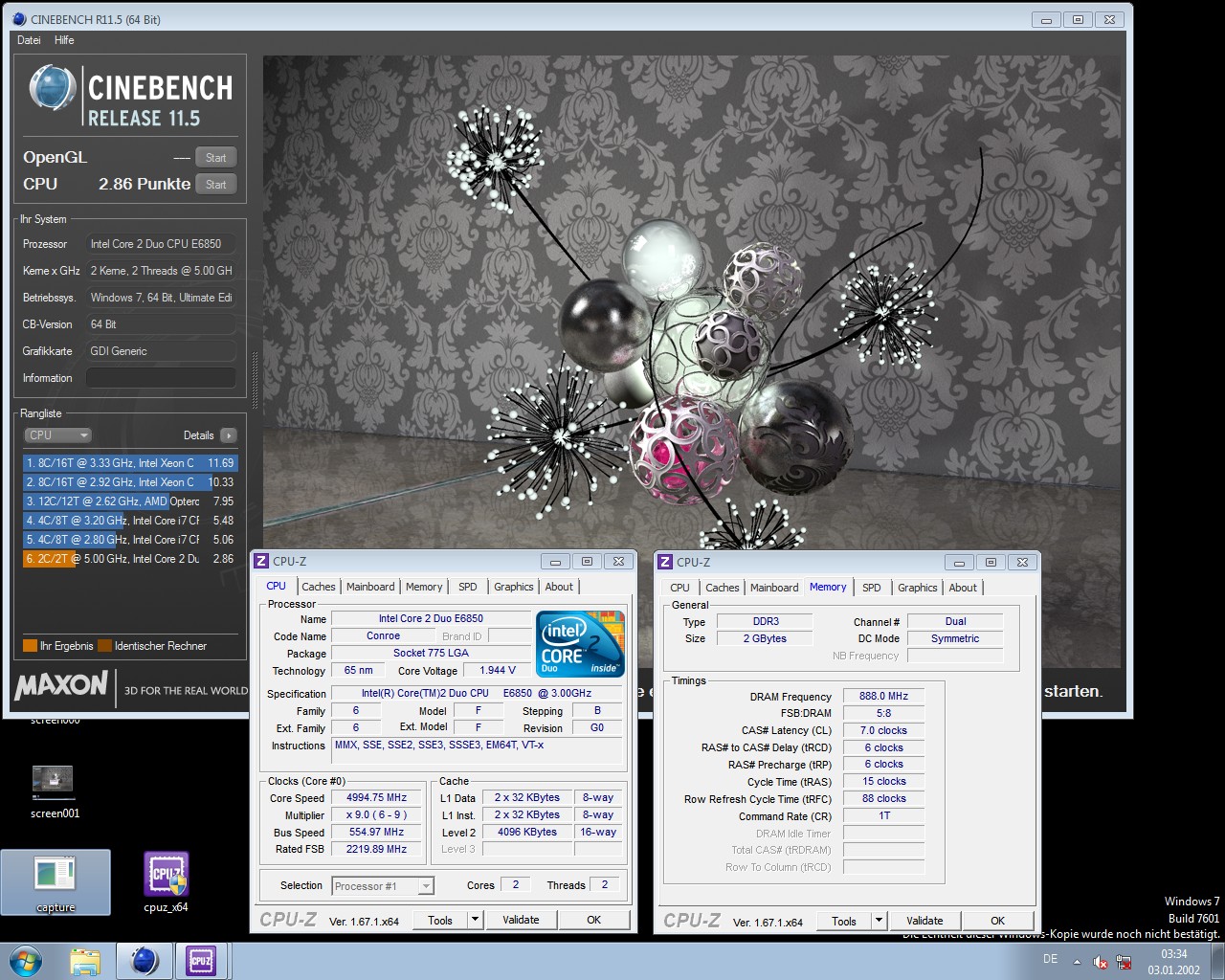Open SPD tab in right CPU-Z window
Viewport: 1225px width, 980px height.
871,588
